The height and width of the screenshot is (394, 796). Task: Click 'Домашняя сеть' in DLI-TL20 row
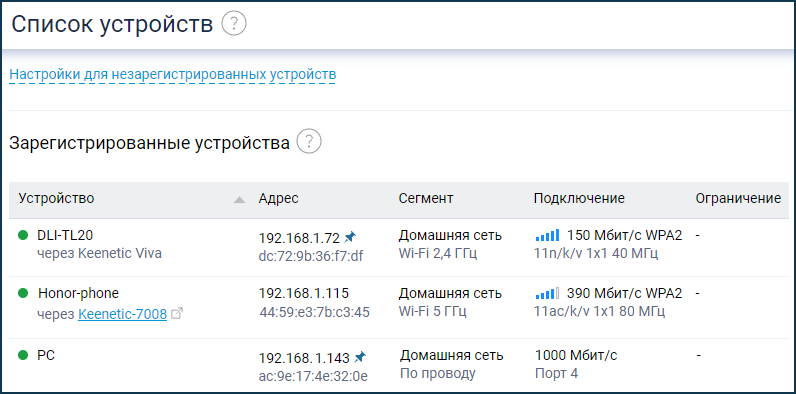click(450, 235)
